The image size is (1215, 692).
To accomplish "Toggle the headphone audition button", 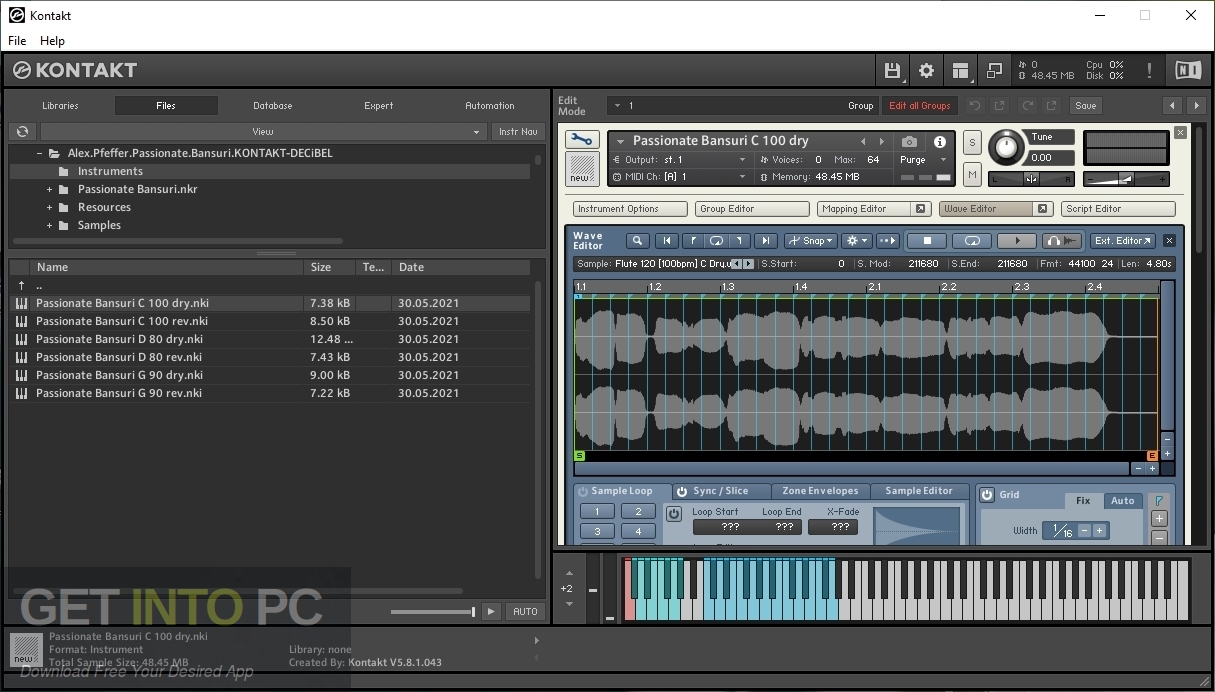I will (1062, 241).
